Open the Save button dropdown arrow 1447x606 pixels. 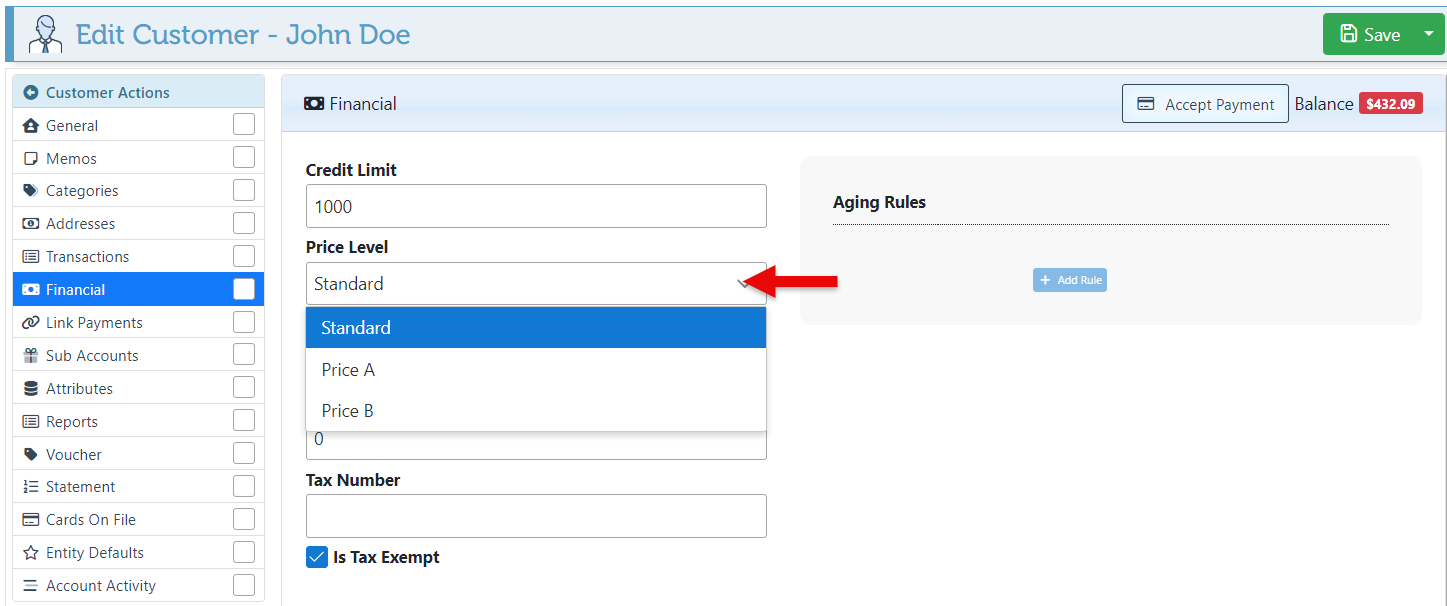(1427, 34)
